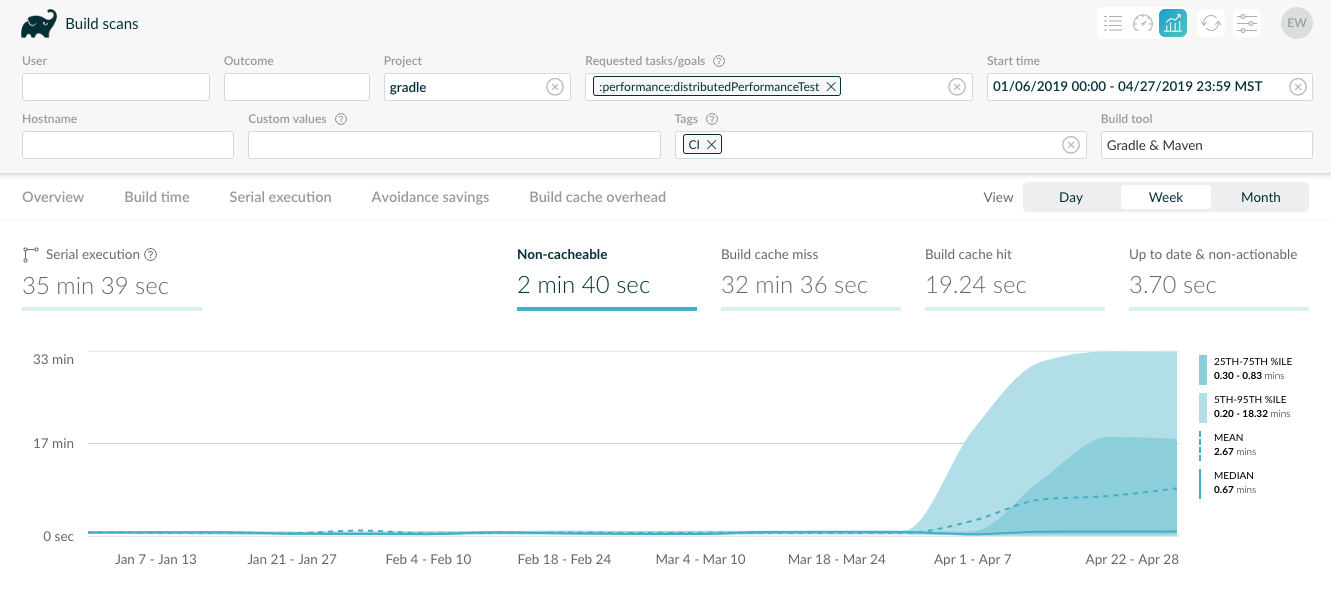This screenshot has height=604, width=1331.
Task: Open the filter sliders settings icon
Action: [1246, 23]
